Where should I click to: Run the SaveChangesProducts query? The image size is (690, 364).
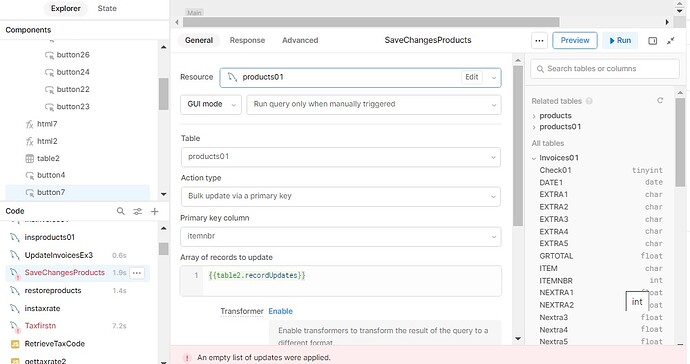tap(620, 40)
